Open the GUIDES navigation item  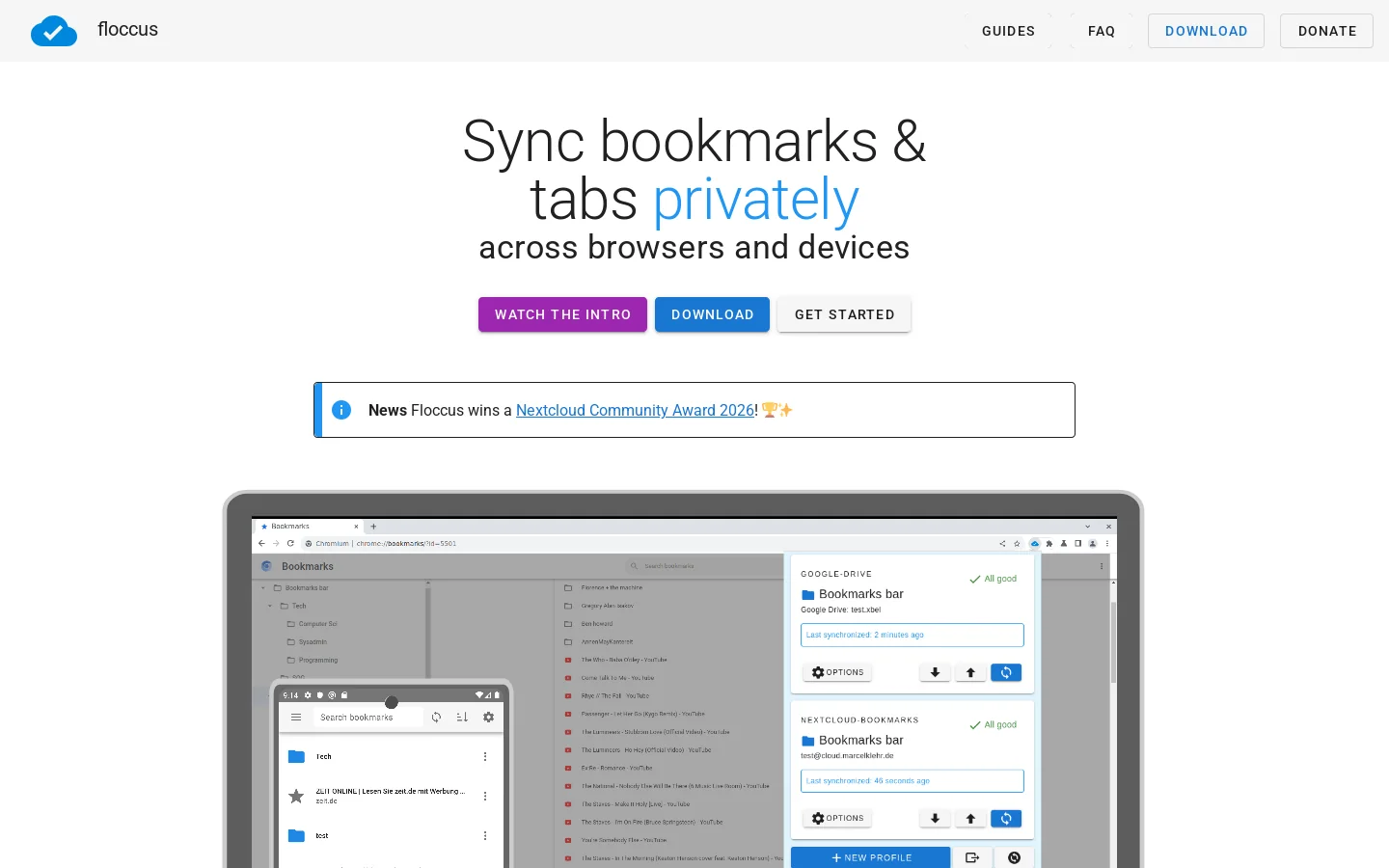pyautogui.click(x=1008, y=31)
